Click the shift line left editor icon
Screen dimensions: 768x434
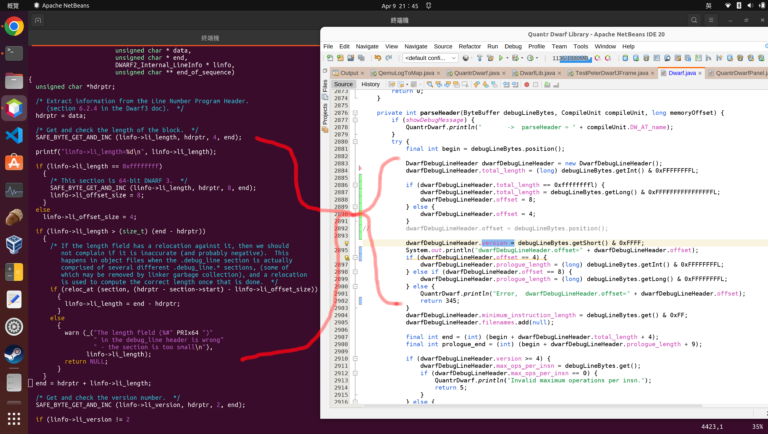tap(506, 84)
